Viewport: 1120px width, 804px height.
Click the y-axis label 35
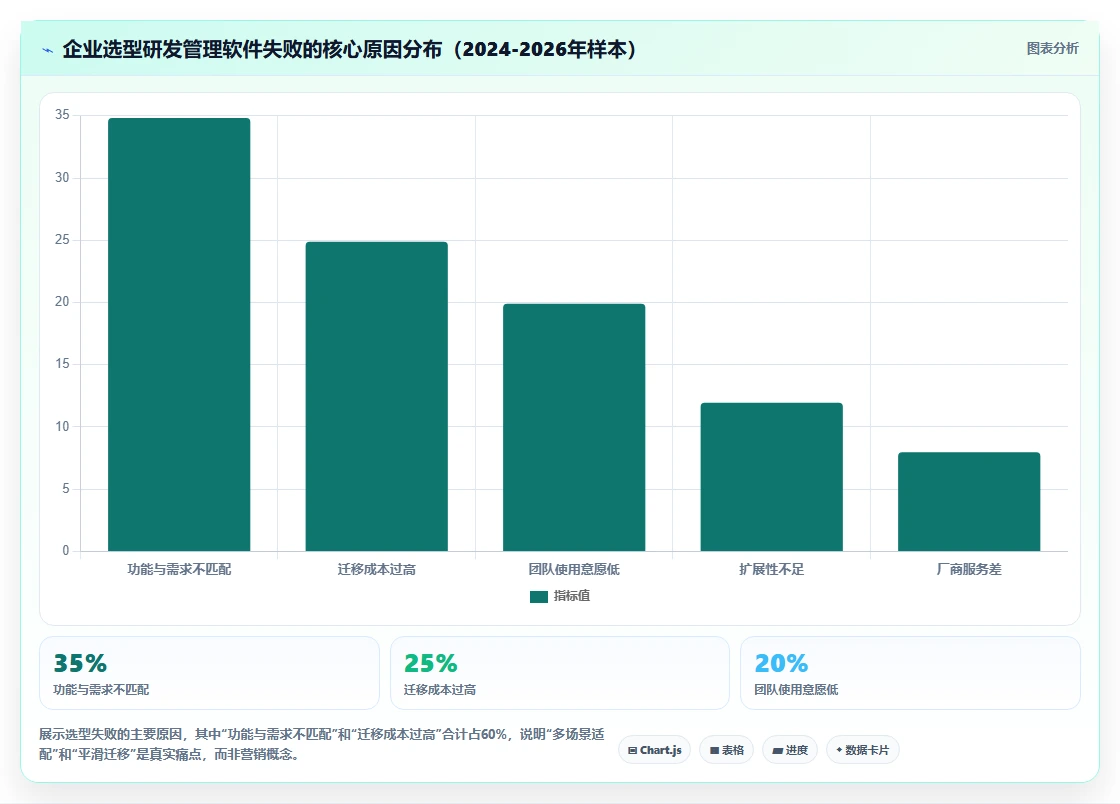(62, 115)
